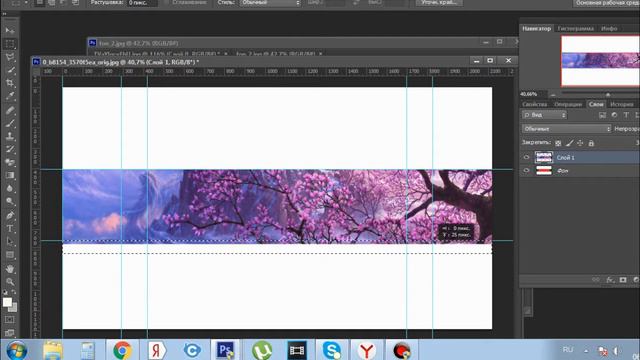
Task: Toggle pixel layer filter in Layers panel
Action: (602, 116)
